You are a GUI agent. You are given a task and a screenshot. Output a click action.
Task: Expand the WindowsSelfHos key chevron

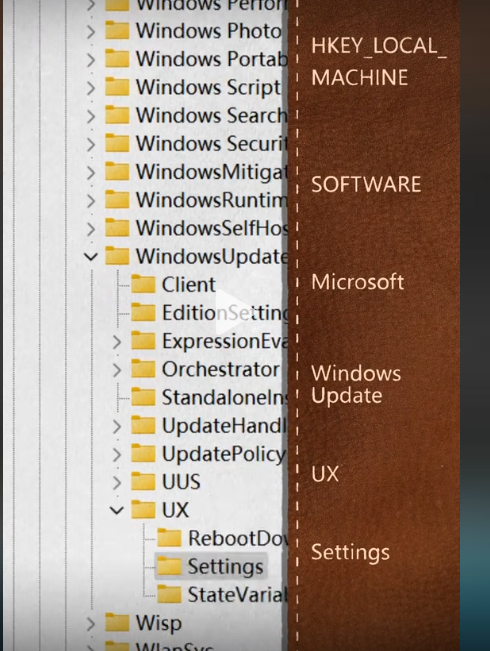click(91, 229)
